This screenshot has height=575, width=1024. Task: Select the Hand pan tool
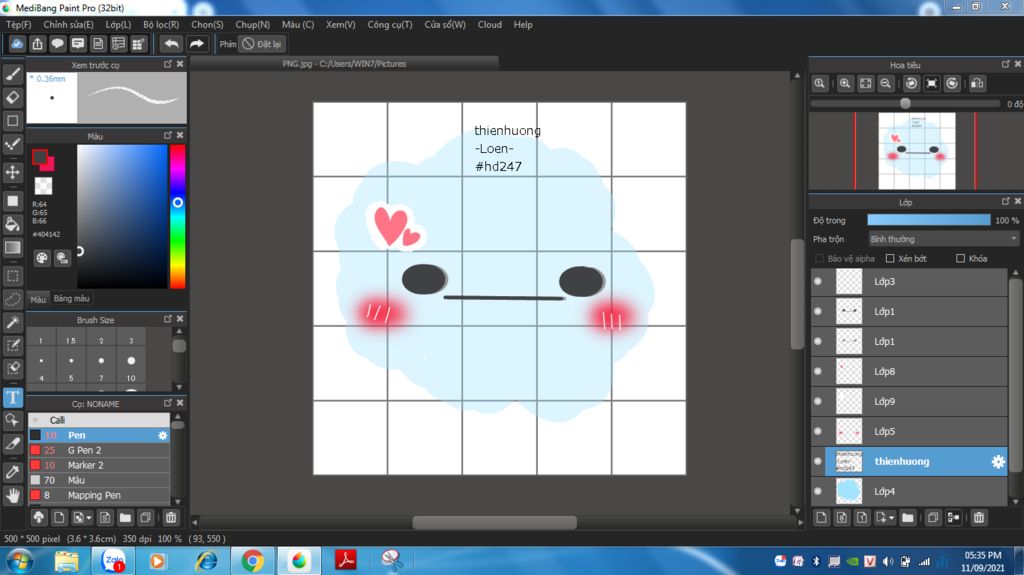pos(12,495)
